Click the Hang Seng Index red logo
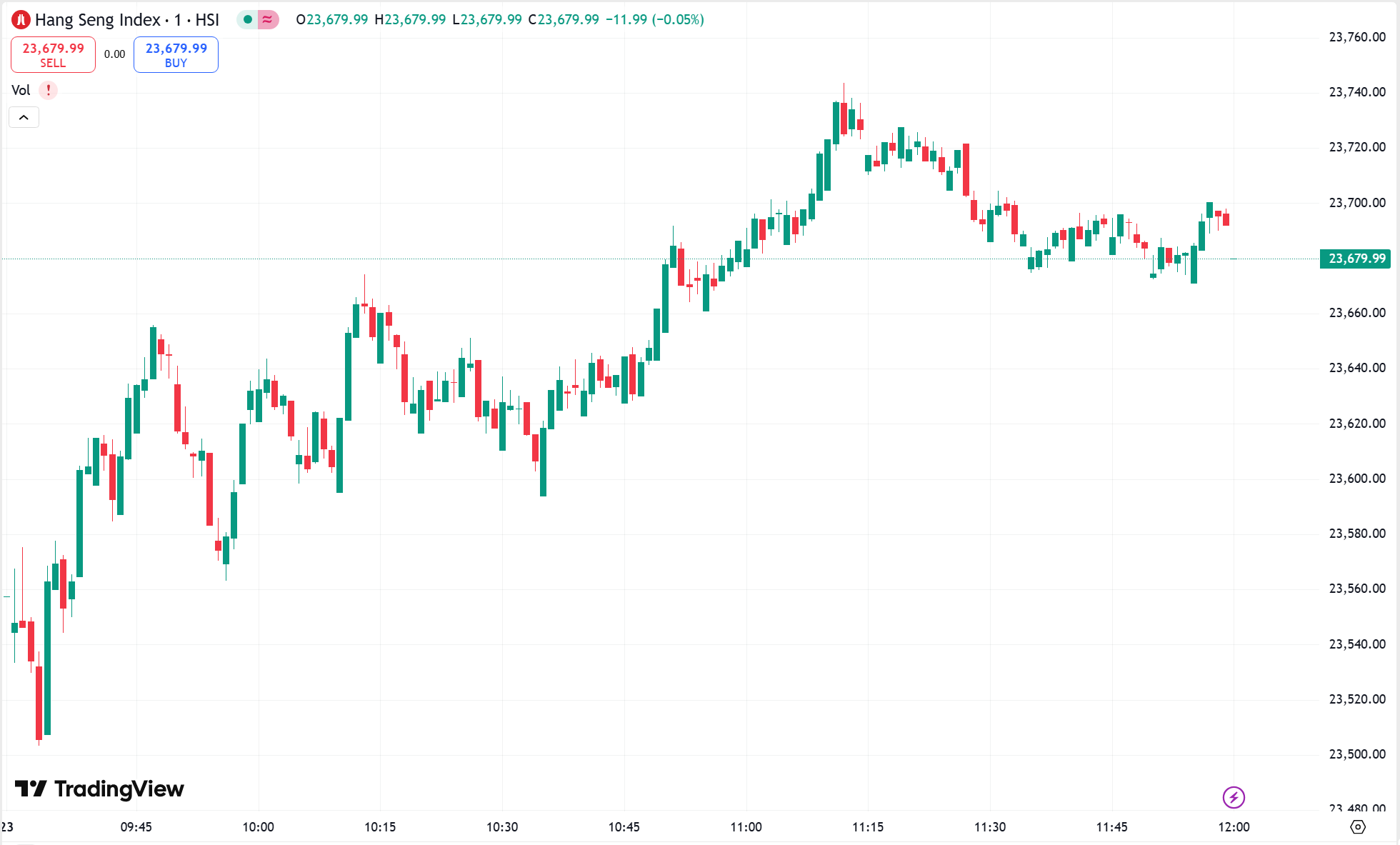The width and height of the screenshot is (1400, 845). point(20,19)
